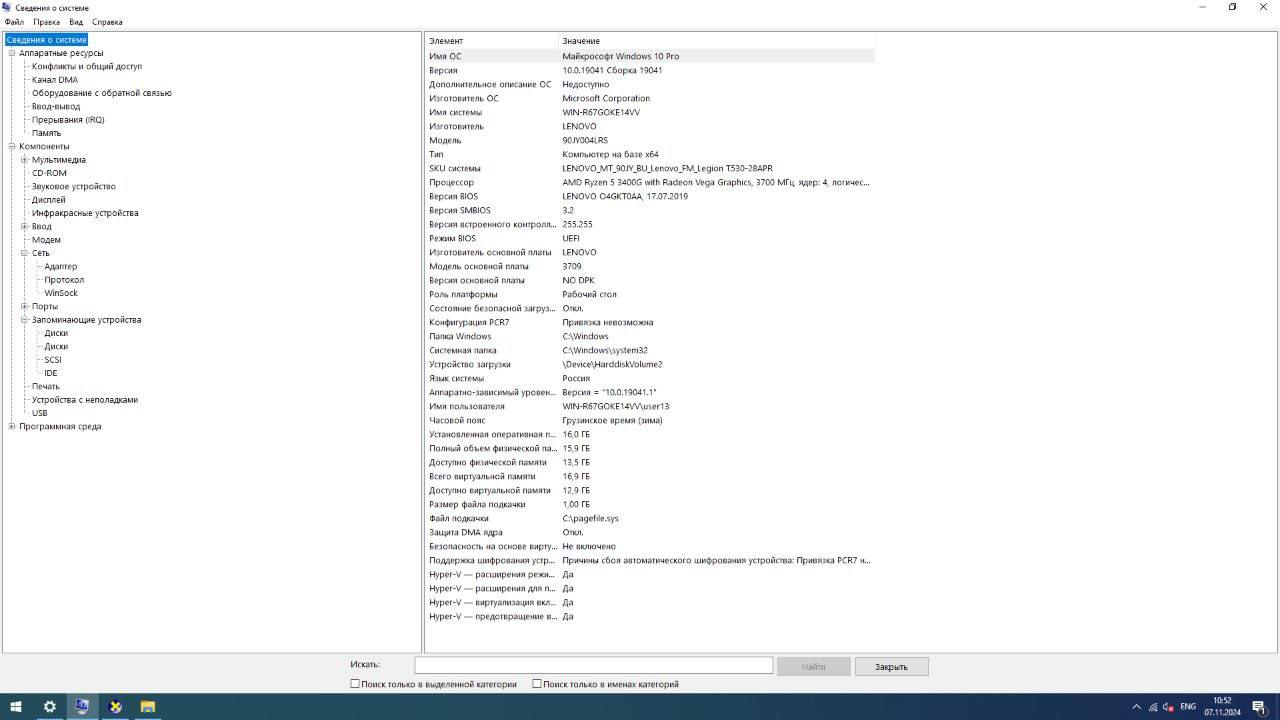Select the Имя пользователя row
Screen dimensions: 1280x720
point(650,406)
